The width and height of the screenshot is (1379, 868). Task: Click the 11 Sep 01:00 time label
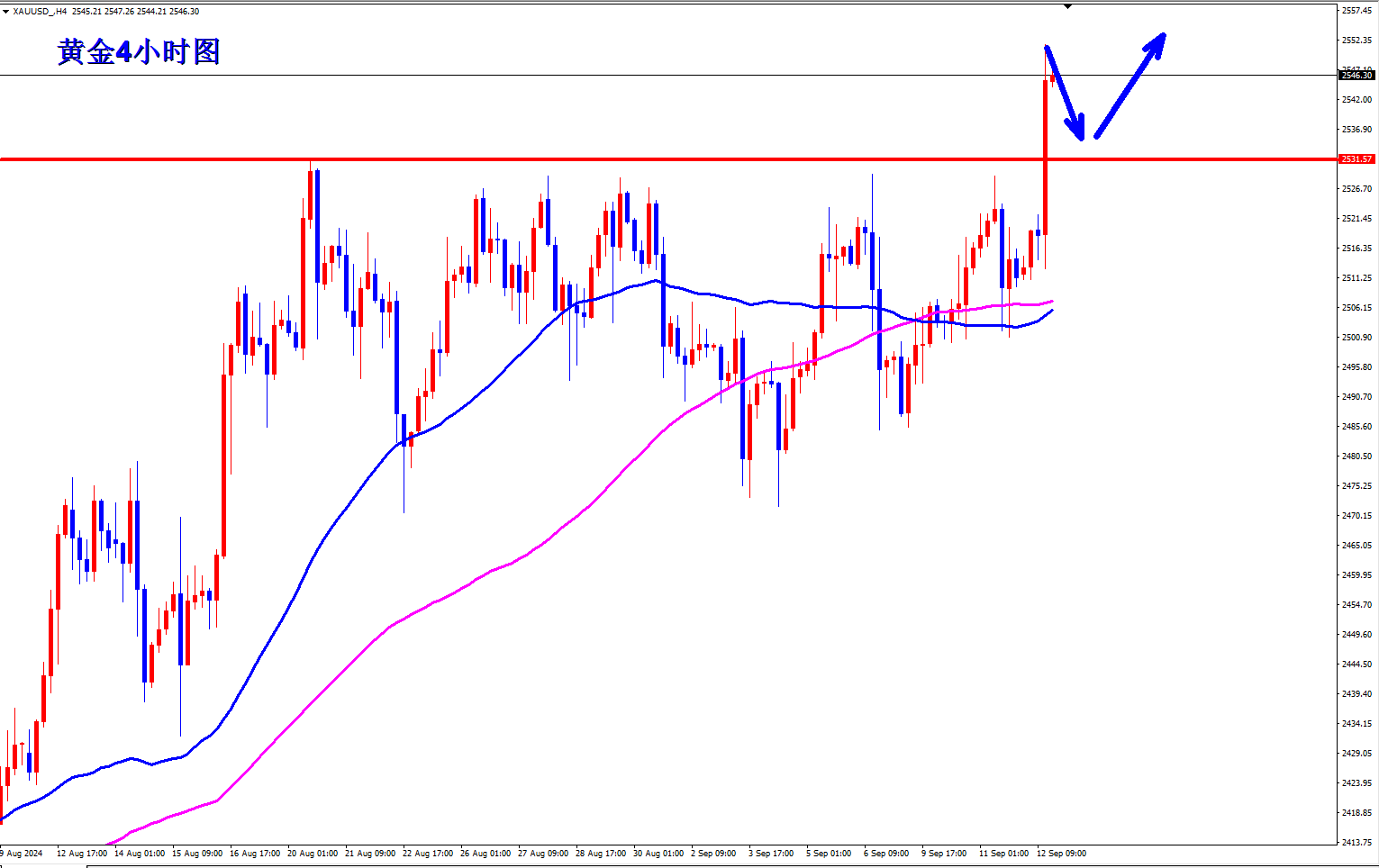point(1003,854)
